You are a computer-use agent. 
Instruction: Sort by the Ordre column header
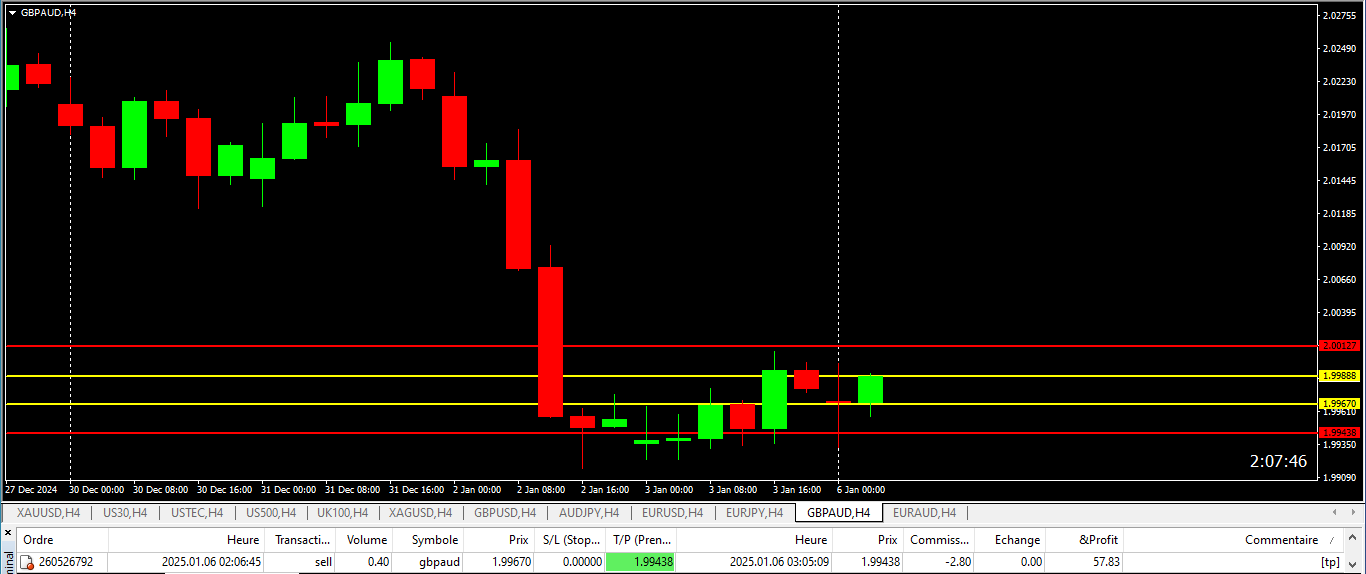pos(62,540)
